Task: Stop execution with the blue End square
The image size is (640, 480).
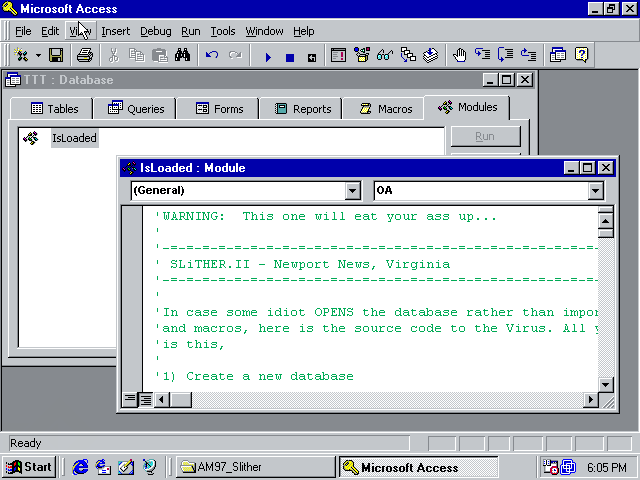Action: pyautogui.click(x=290, y=57)
